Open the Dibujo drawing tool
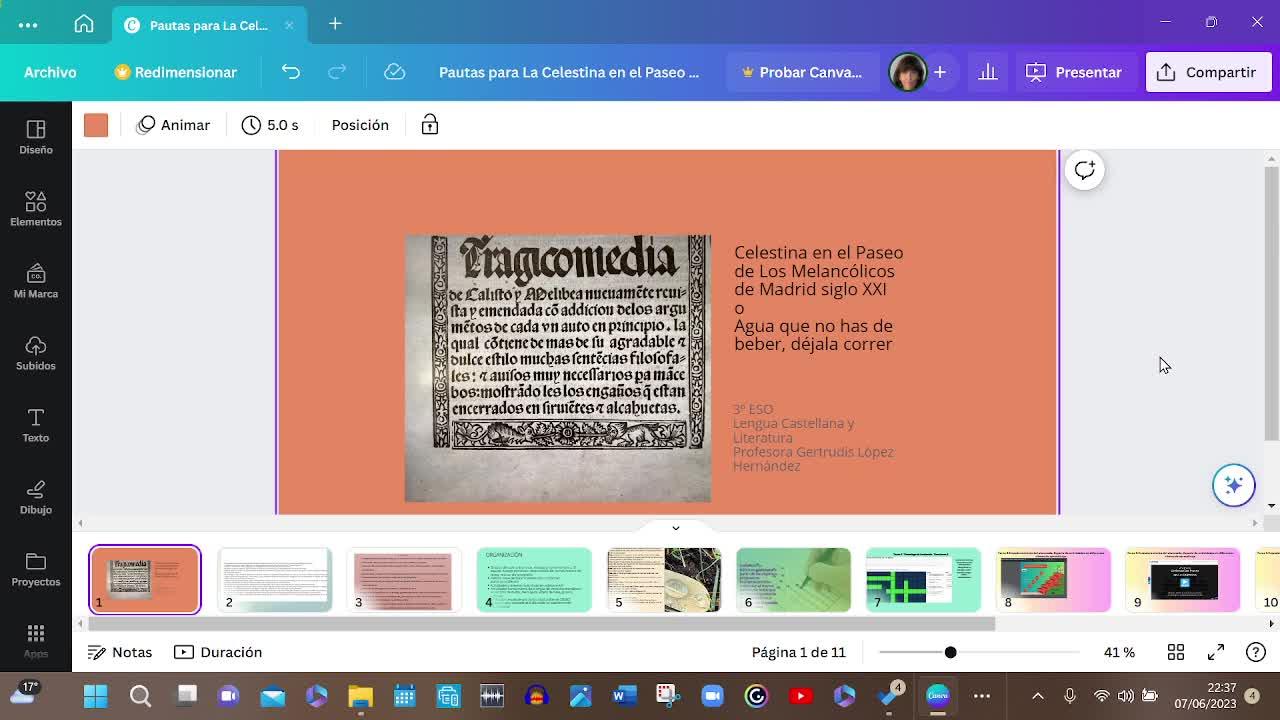 point(36,497)
